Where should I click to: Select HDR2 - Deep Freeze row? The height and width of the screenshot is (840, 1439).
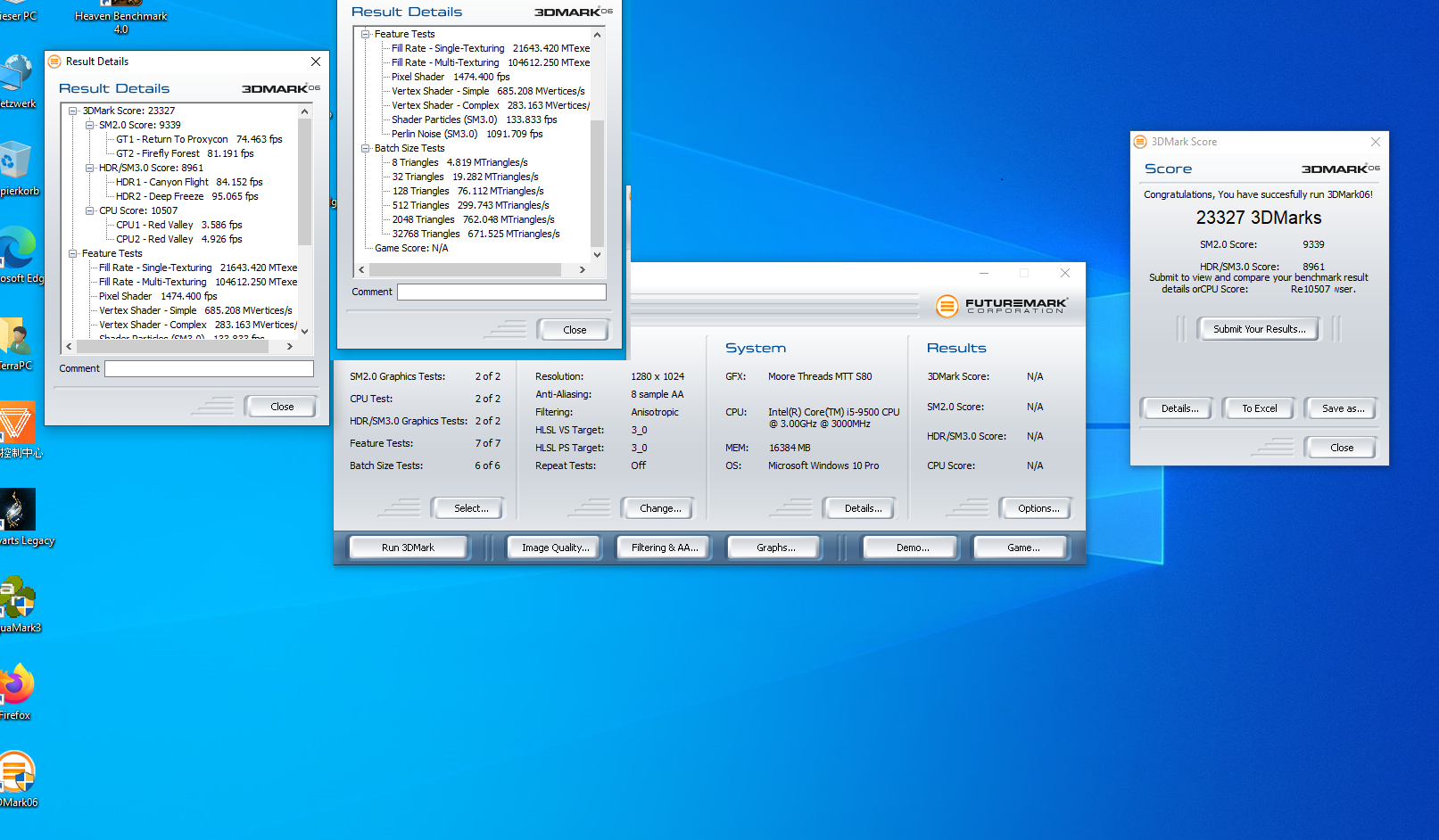(x=186, y=197)
